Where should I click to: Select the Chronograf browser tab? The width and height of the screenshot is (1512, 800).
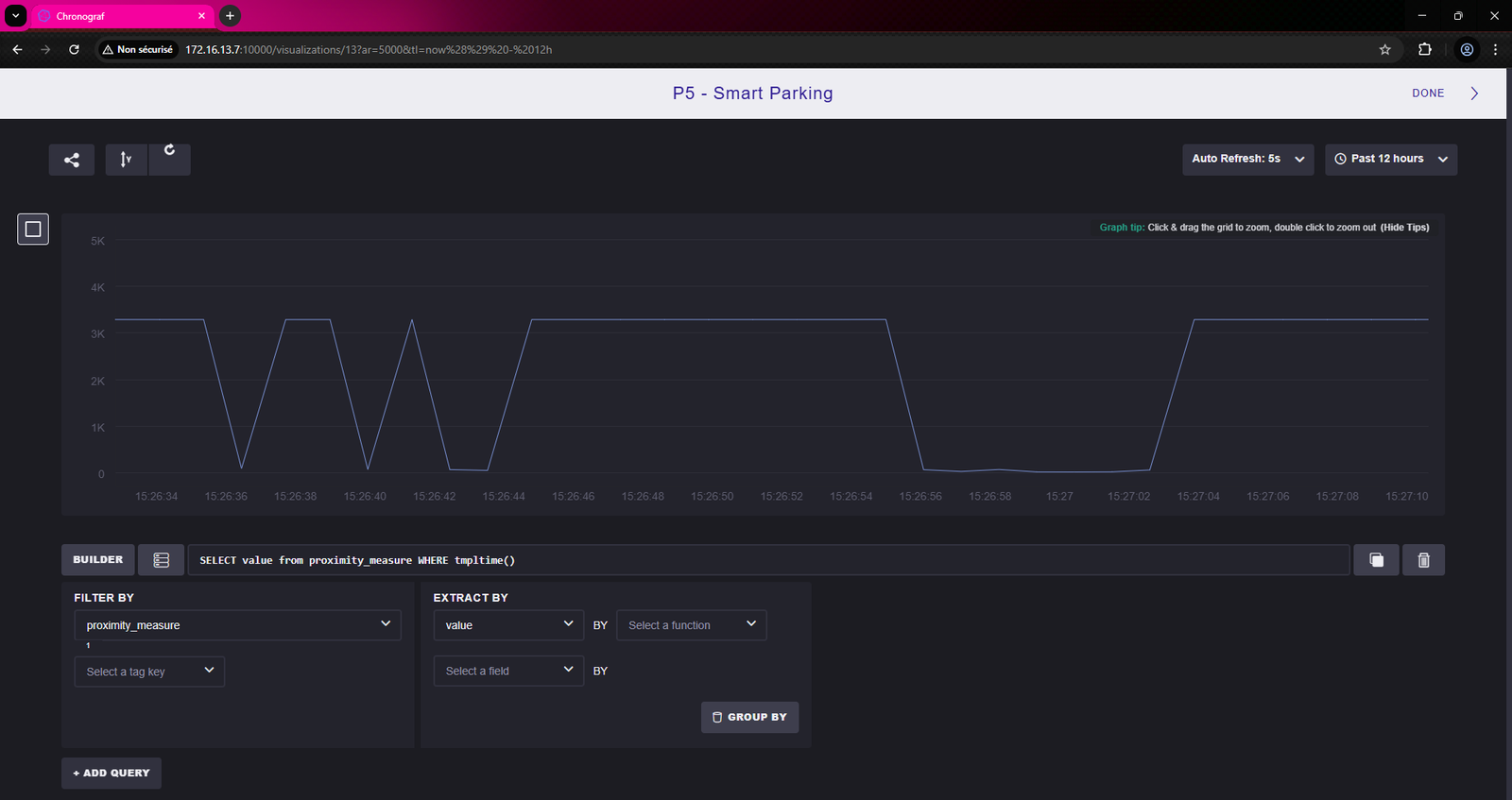(x=118, y=16)
